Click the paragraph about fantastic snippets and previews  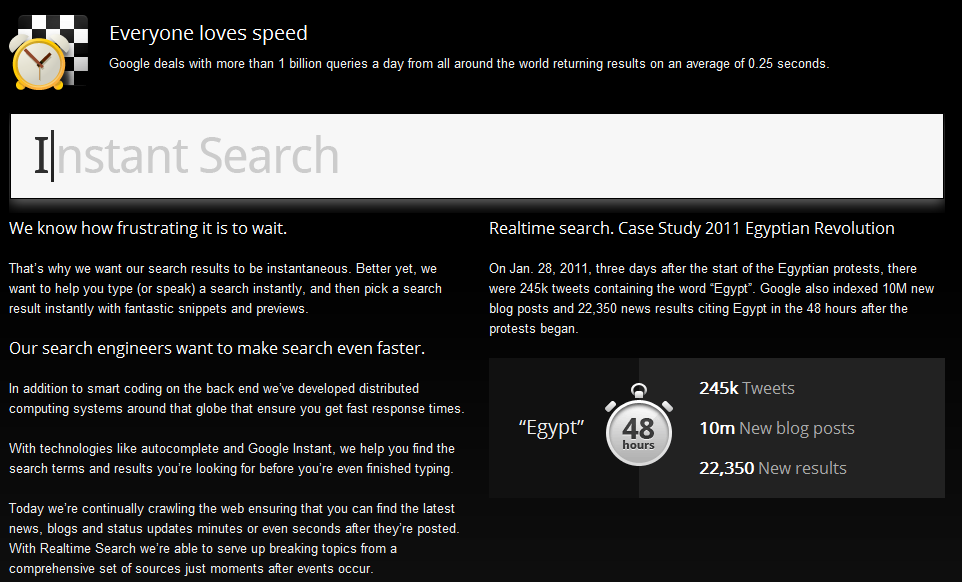[x=225, y=289]
